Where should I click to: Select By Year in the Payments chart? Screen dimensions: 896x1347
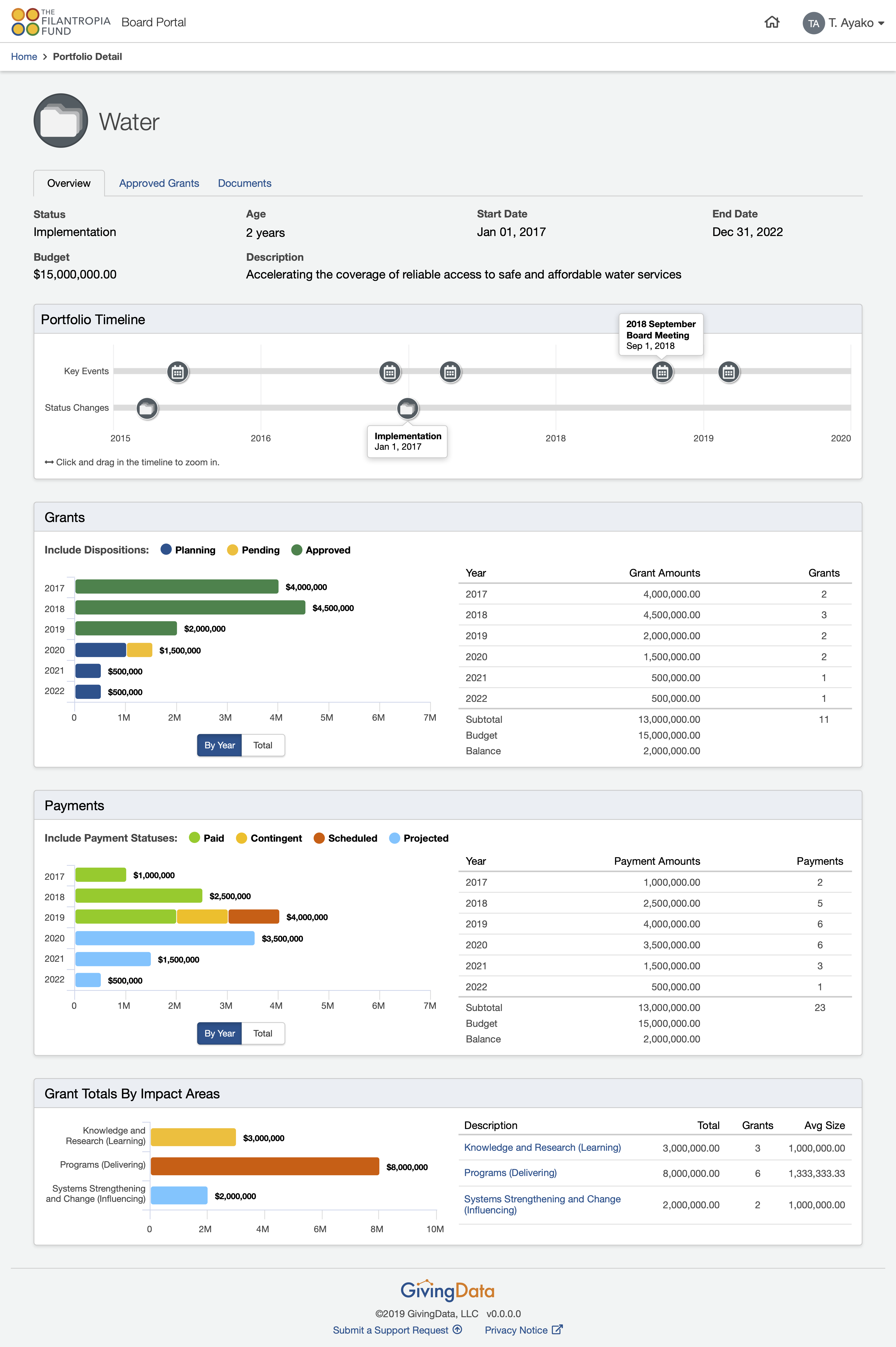click(219, 1033)
